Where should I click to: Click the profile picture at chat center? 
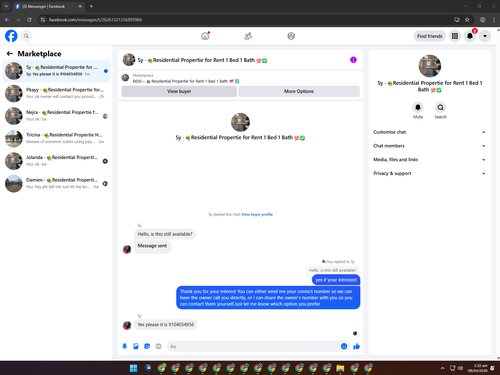240,122
